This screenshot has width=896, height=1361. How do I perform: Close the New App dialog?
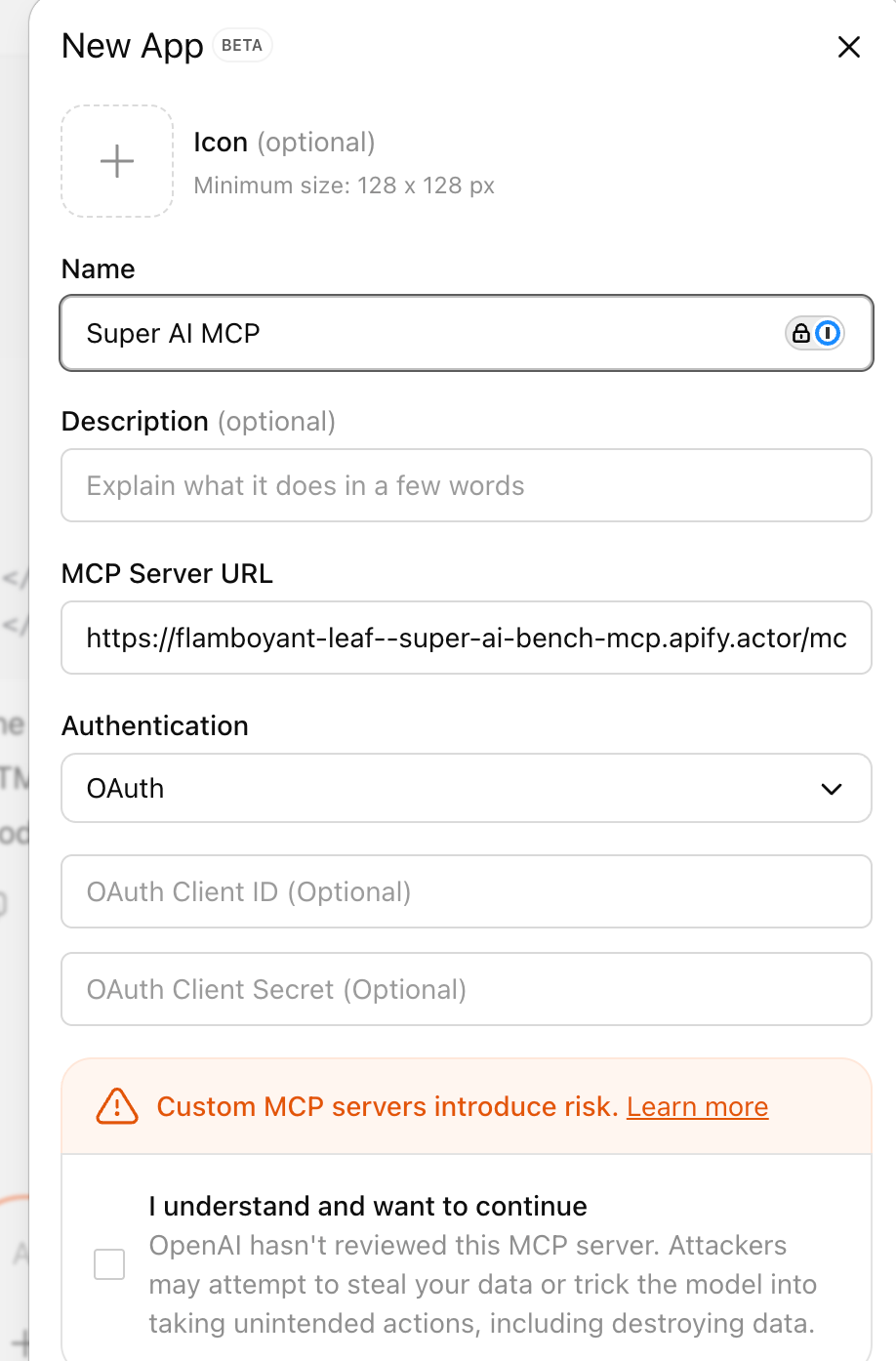click(x=848, y=47)
